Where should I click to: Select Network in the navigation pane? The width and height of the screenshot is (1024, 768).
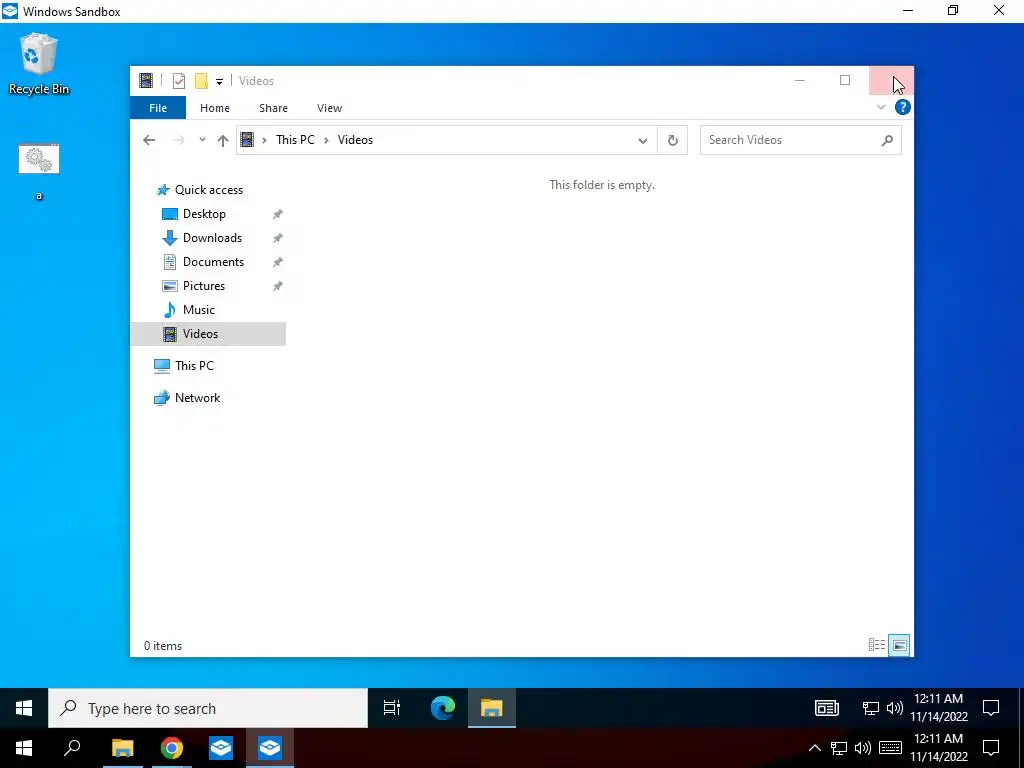(197, 398)
